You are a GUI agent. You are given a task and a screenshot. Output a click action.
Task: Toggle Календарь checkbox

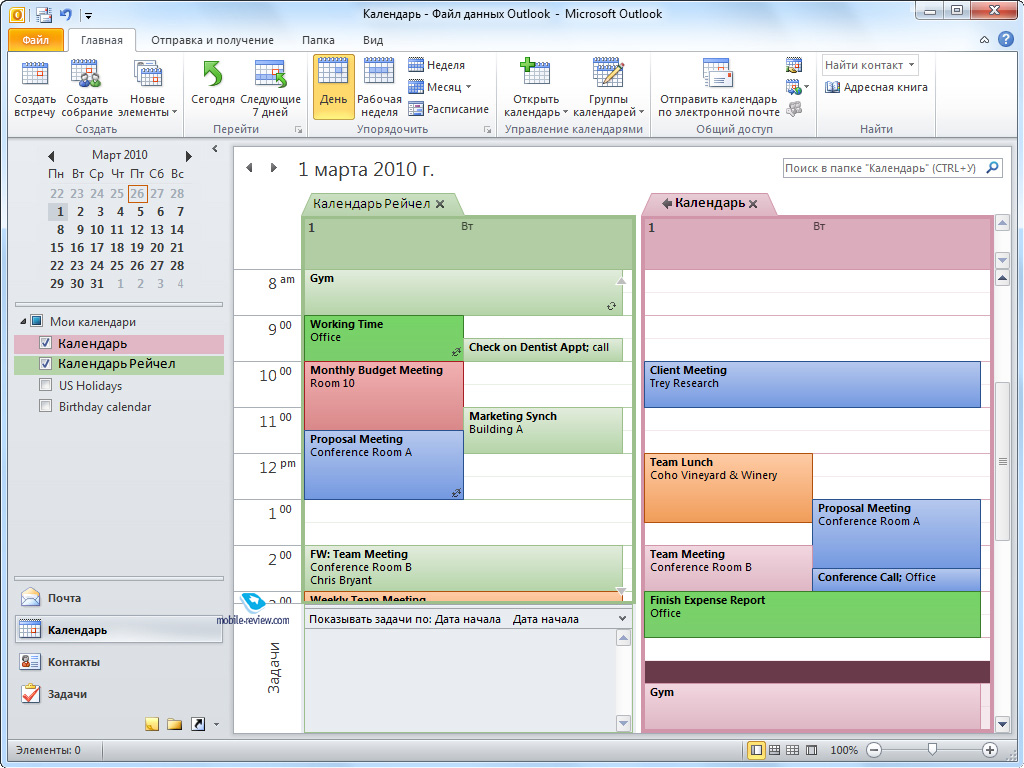[x=45, y=343]
